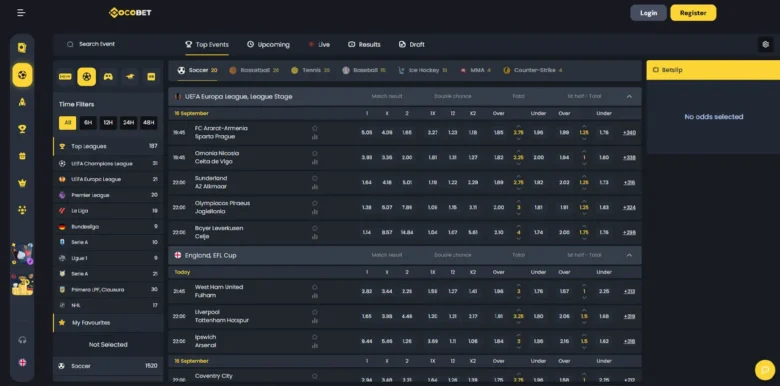Lower the total line below 2.25 for Omonia Nicosia
The image size is (780, 386).
pyautogui.click(x=518, y=164)
